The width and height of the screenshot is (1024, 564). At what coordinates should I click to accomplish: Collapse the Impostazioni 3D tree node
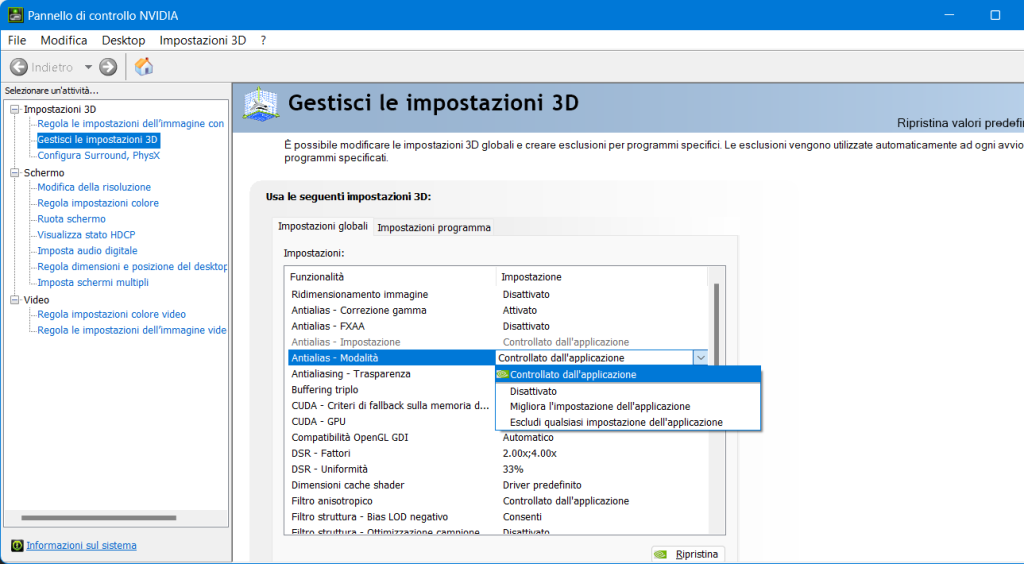[15, 109]
